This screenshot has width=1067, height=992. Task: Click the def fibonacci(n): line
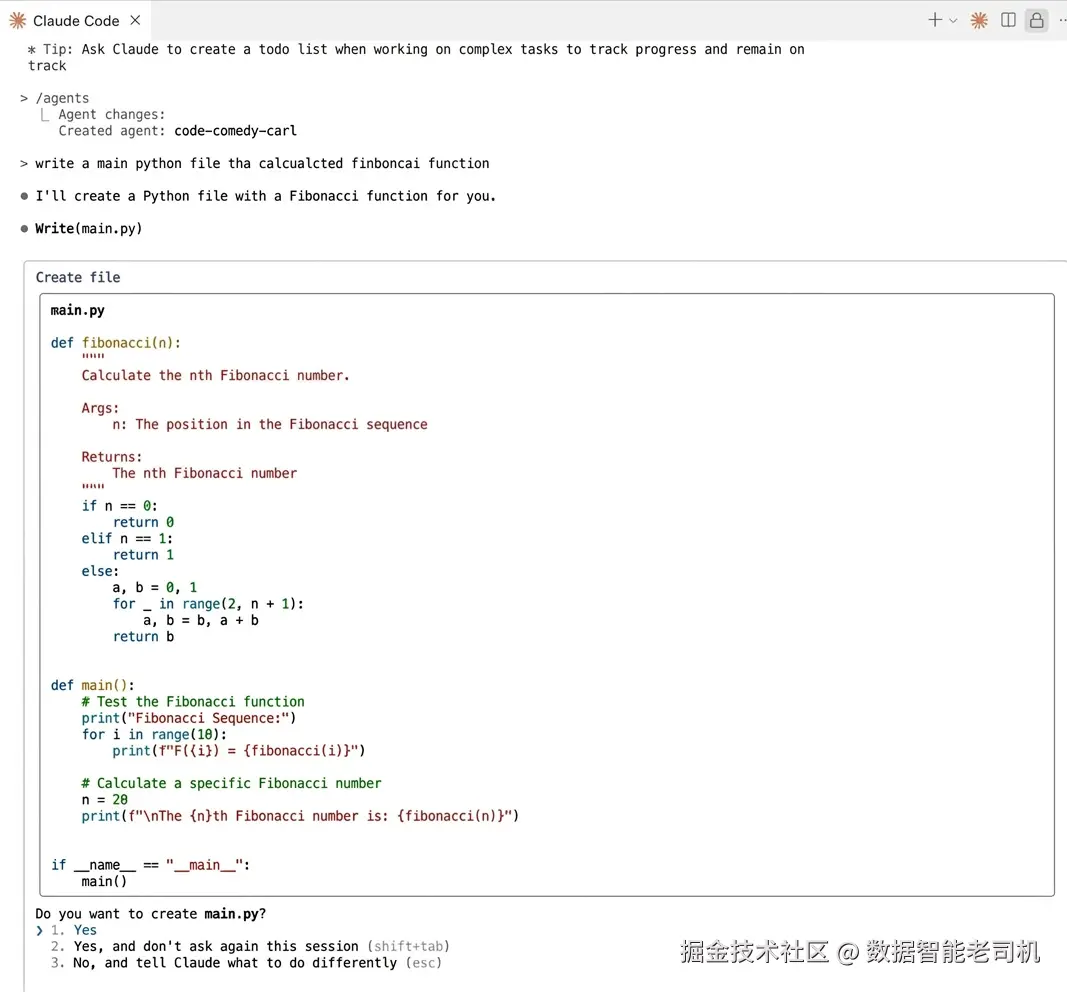pos(116,343)
